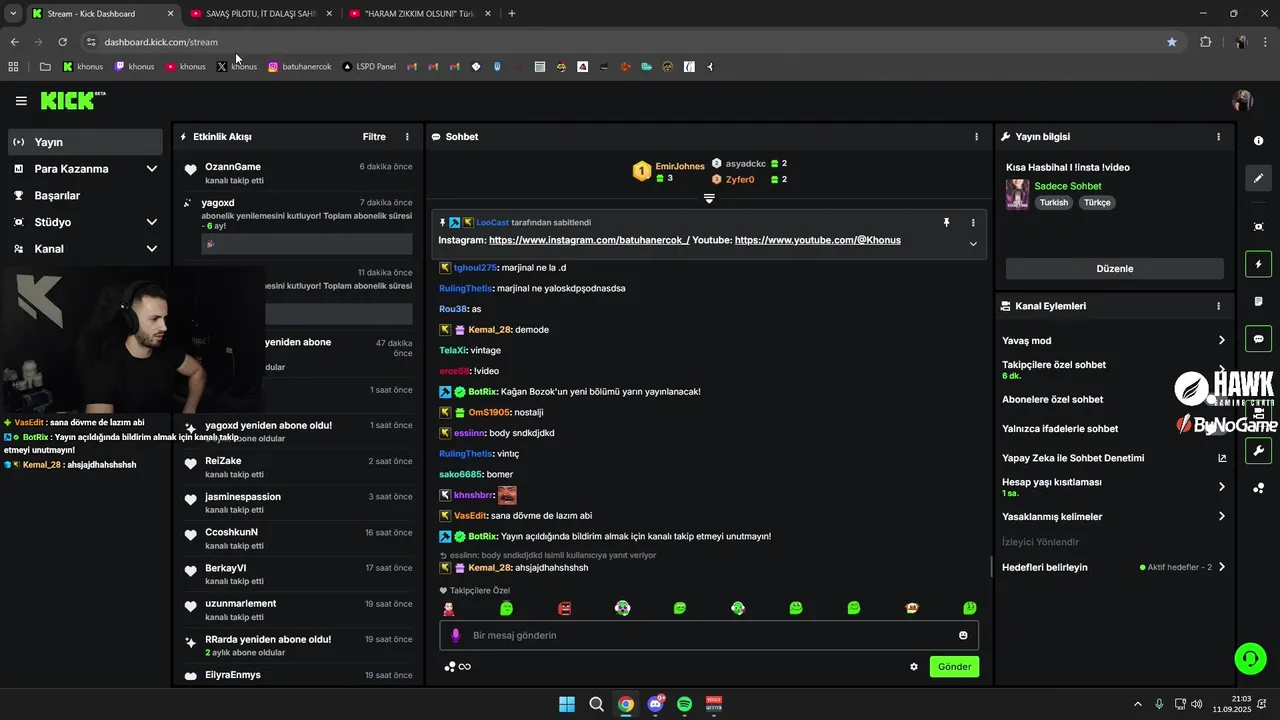This screenshot has width=1280, height=720.
Task: Send chat message with Gönder button
Action: coord(954,667)
